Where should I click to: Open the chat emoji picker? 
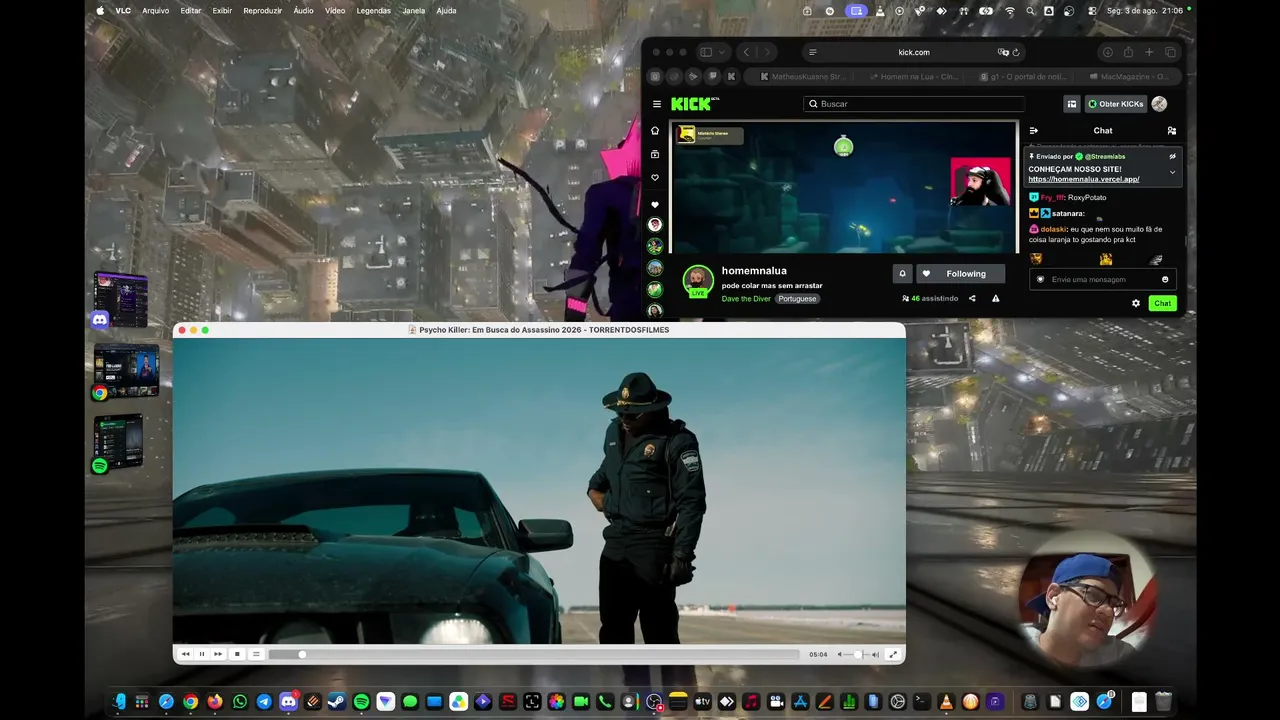pos(1165,279)
